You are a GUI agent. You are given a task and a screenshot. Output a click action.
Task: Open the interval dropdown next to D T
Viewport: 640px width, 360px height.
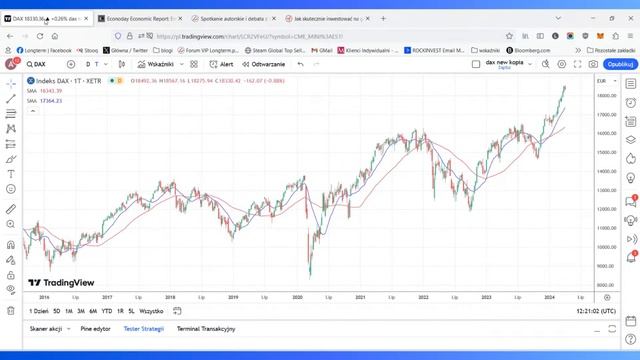click(x=106, y=64)
